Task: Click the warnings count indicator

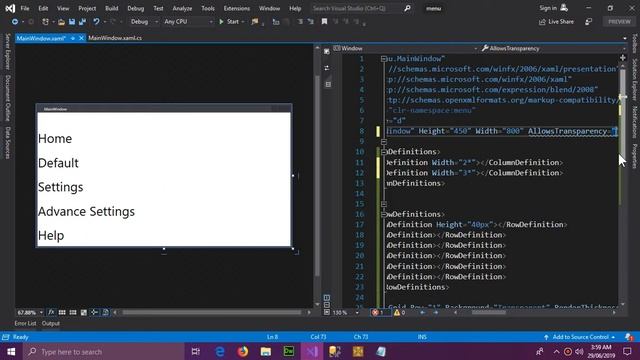Action: coord(400,313)
